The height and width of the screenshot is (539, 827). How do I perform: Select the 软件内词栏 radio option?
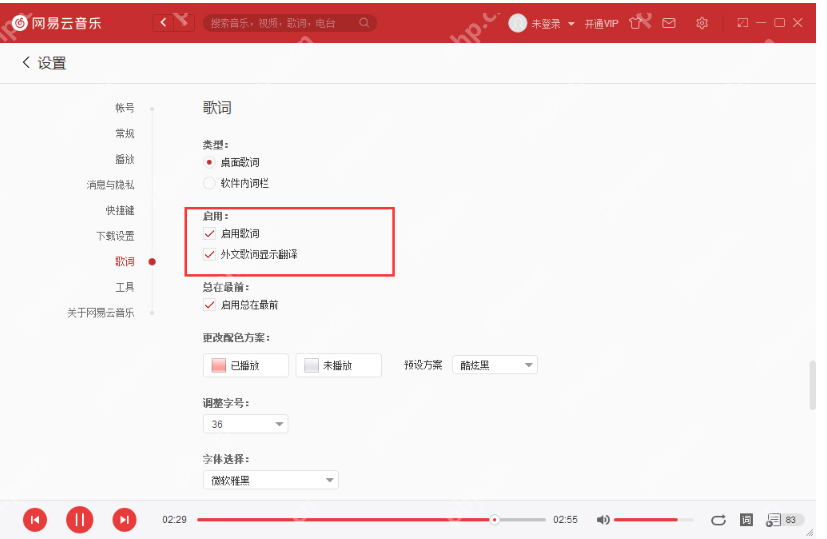click(209, 183)
